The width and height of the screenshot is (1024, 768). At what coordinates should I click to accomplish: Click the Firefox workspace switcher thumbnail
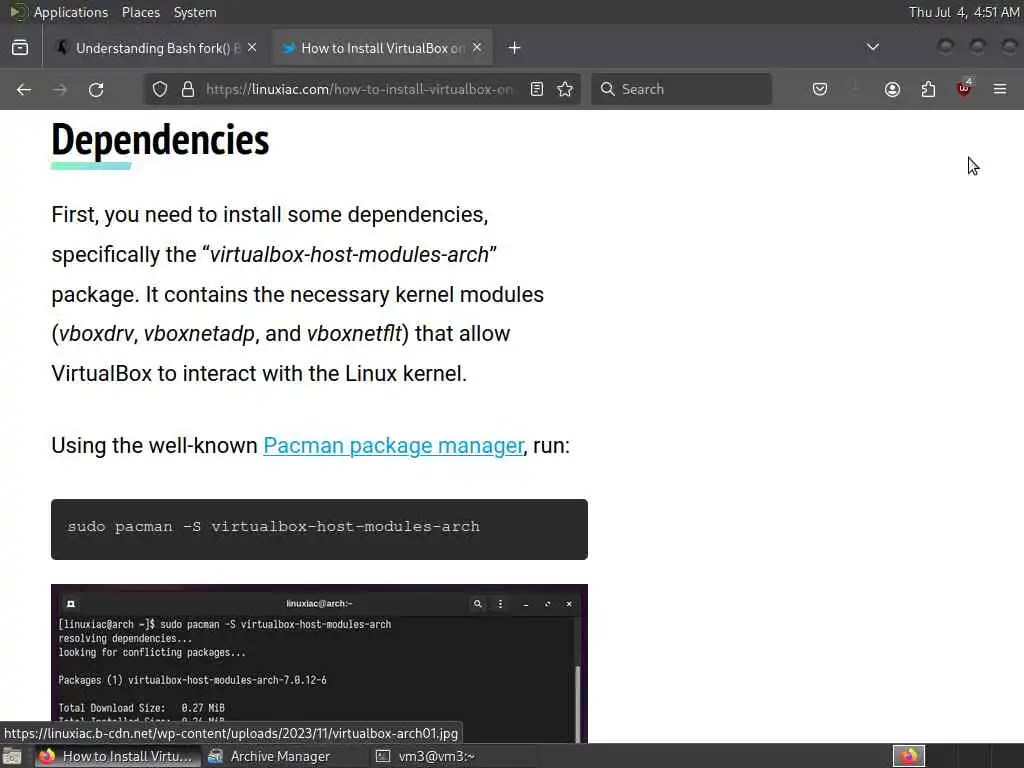pyautogui.click(x=909, y=756)
